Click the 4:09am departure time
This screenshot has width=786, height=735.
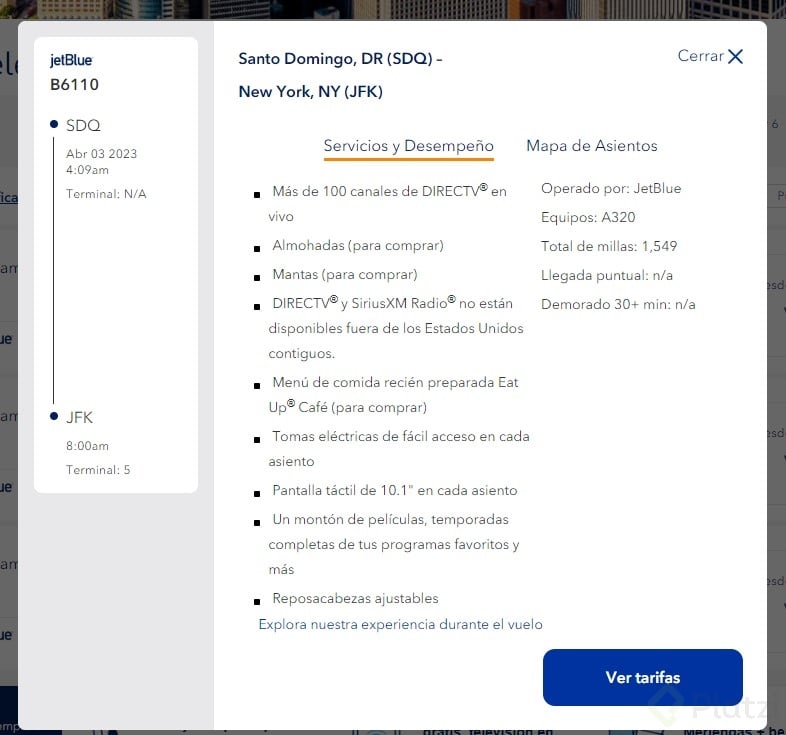(x=87, y=170)
